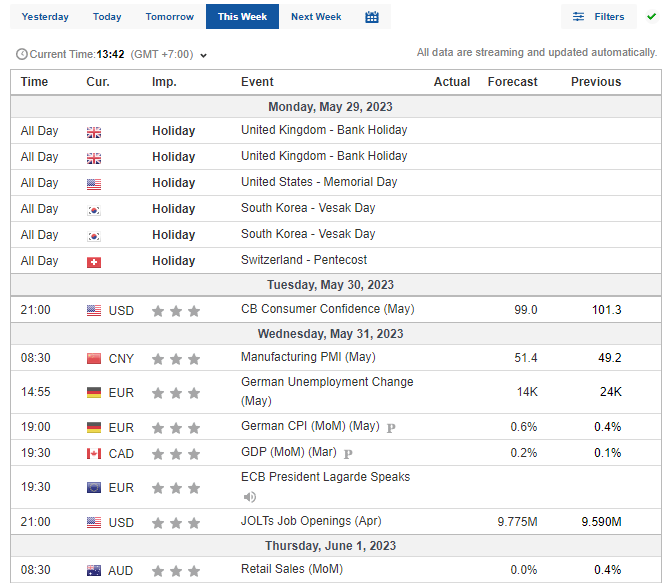The width and height of the screenshot is (671, 583).
Task: Expand the GMT +7:00 timezone dropdown arrow
Action: (x=204, y=55)
